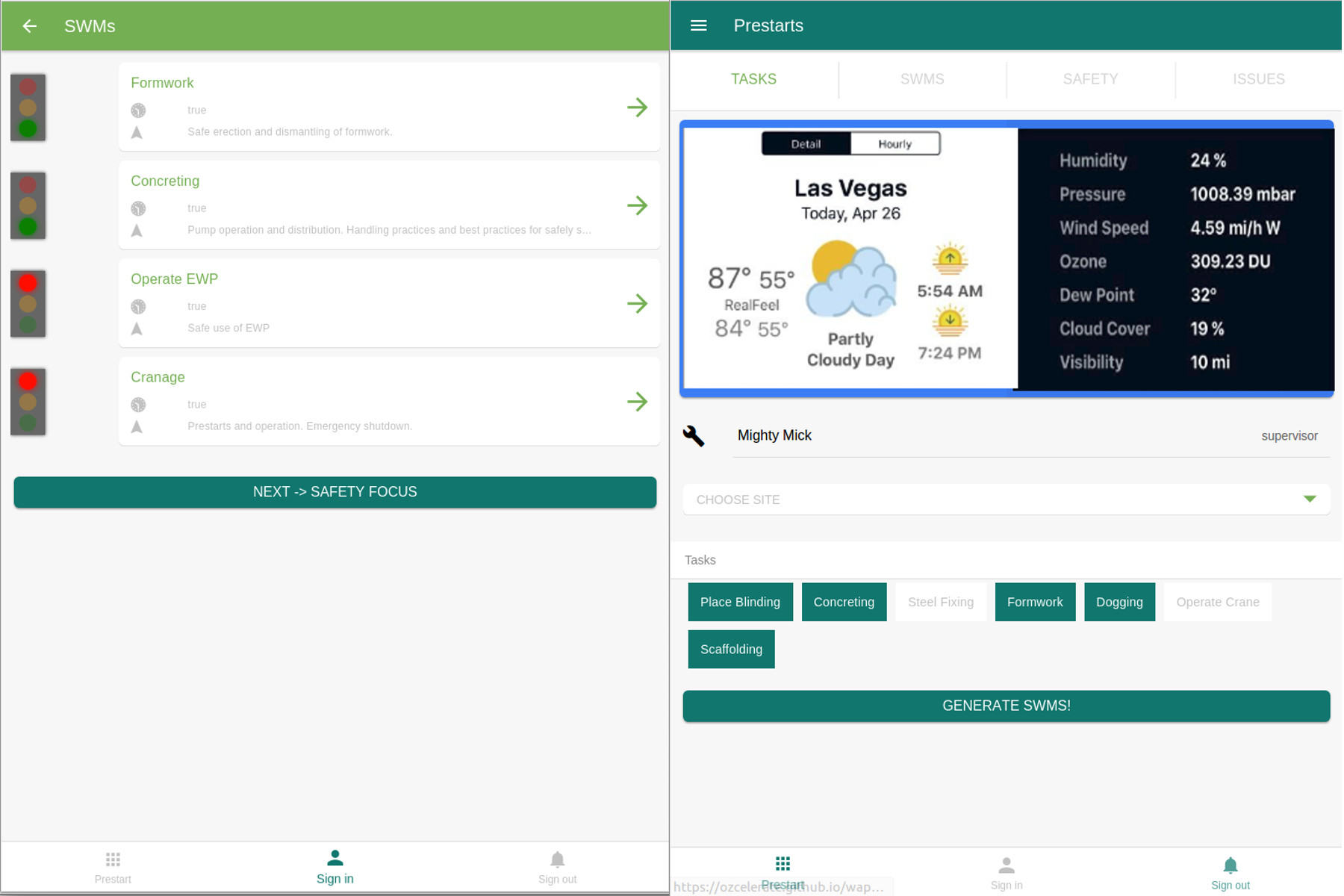Open Formwork SWMS with its arrow
This screenshot has width=1344, height=896.
click(x=637, y=108)
